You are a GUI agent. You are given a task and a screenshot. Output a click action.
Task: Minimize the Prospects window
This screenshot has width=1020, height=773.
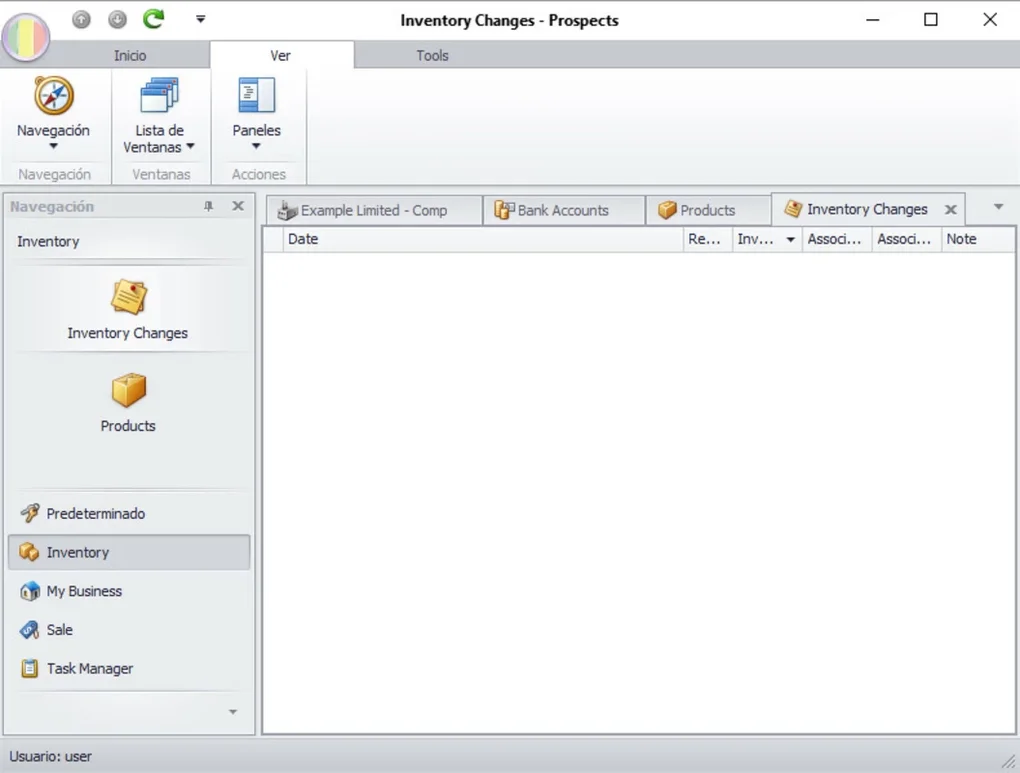coord(873,20)
